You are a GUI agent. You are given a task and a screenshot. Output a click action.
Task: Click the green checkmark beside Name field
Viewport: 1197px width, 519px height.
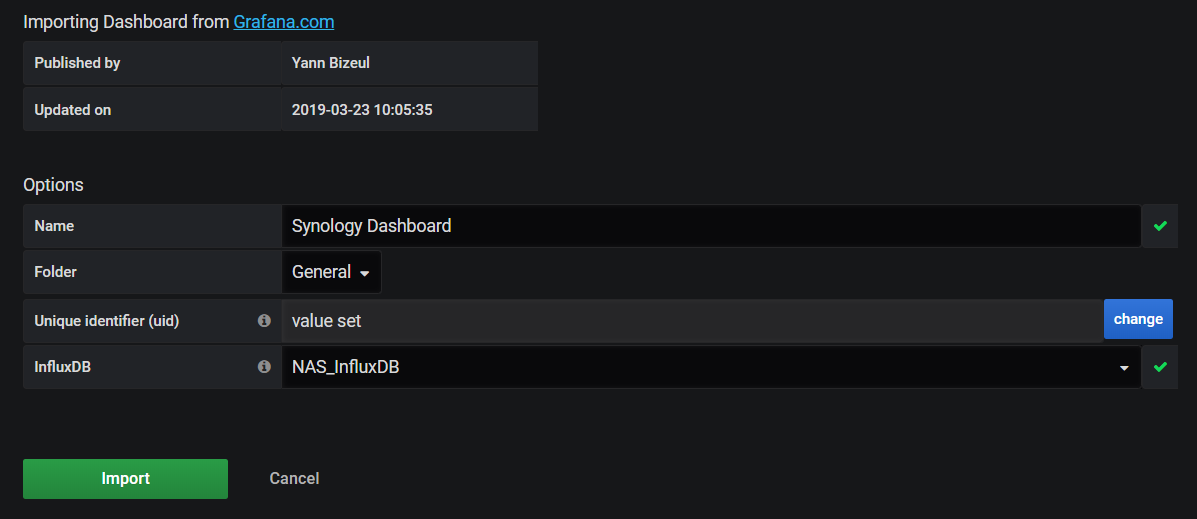[x=1160, y=226]
